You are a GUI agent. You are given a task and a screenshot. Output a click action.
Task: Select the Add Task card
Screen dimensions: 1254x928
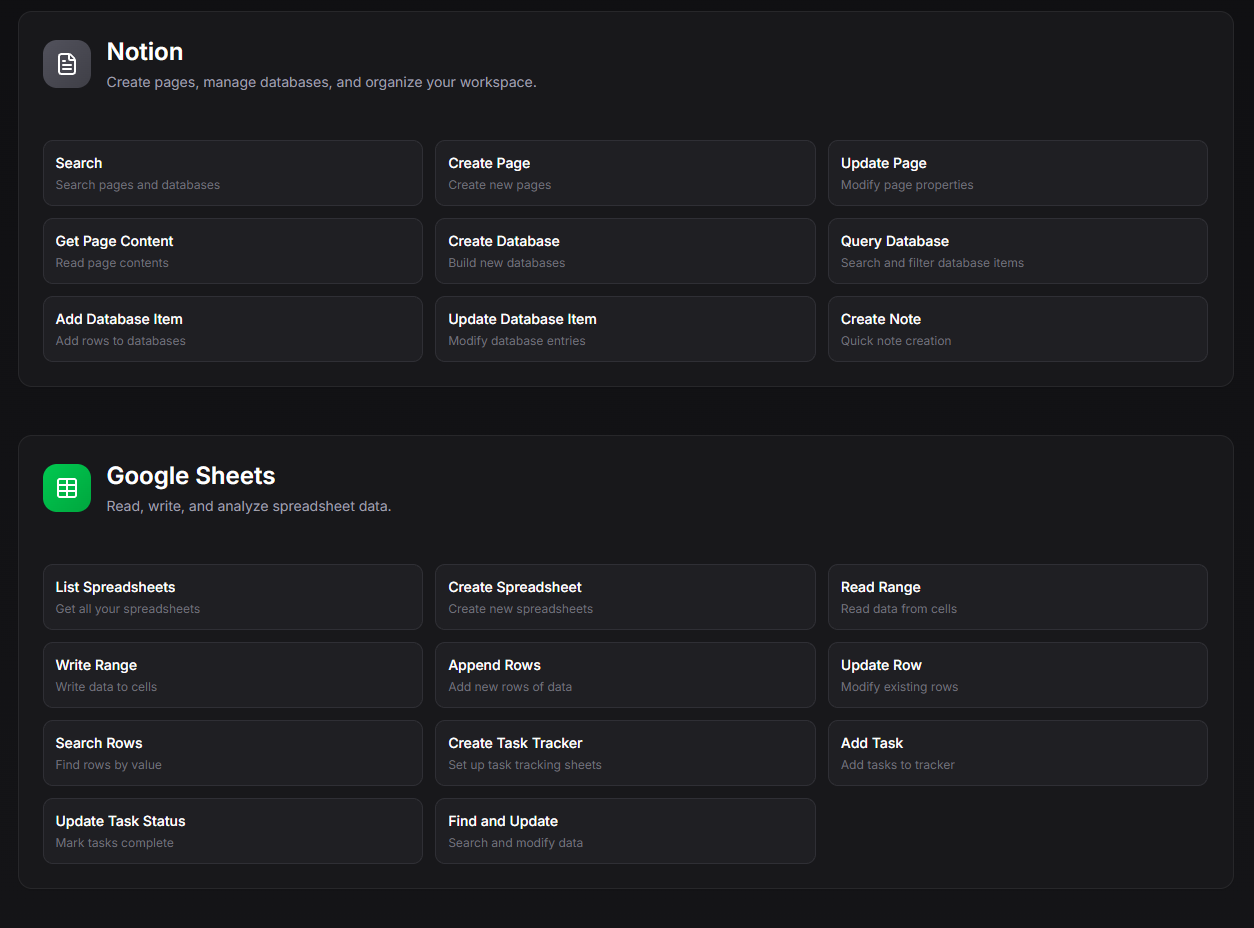coord(1018,753)
